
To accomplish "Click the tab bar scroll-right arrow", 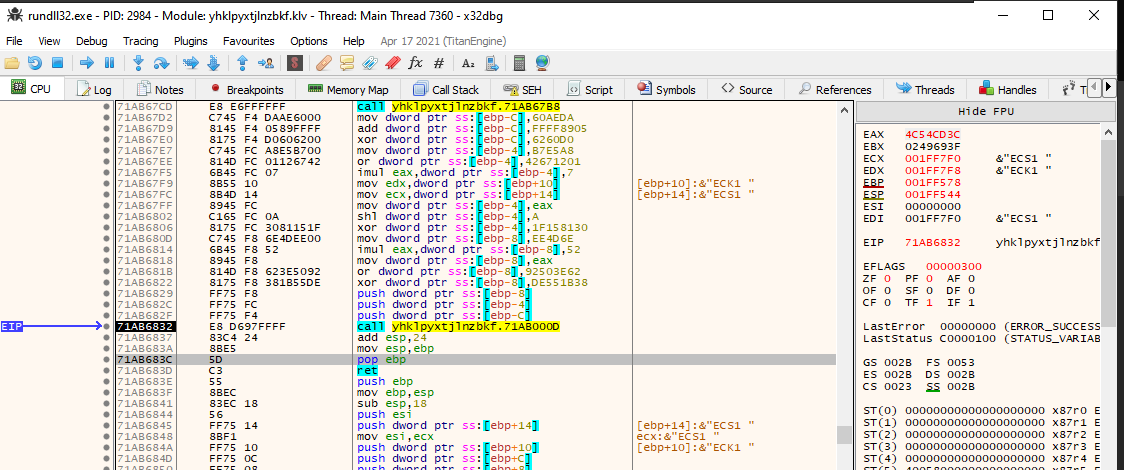I will click(x=1108, y=88).
